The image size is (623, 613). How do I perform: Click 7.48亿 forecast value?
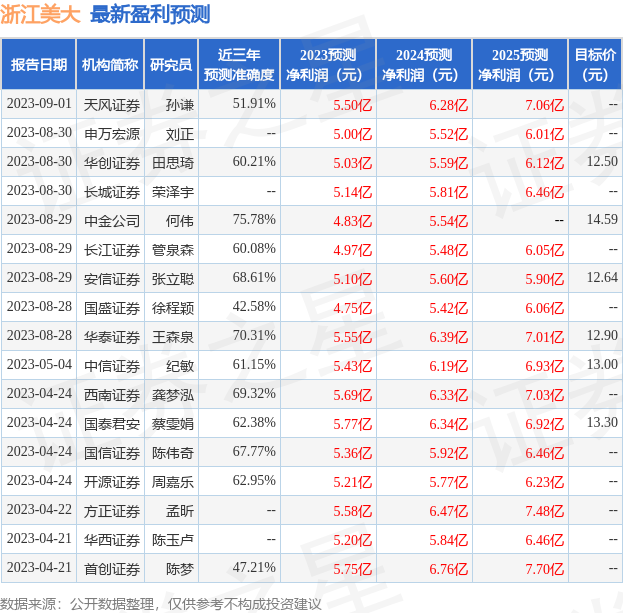[544, 511]
